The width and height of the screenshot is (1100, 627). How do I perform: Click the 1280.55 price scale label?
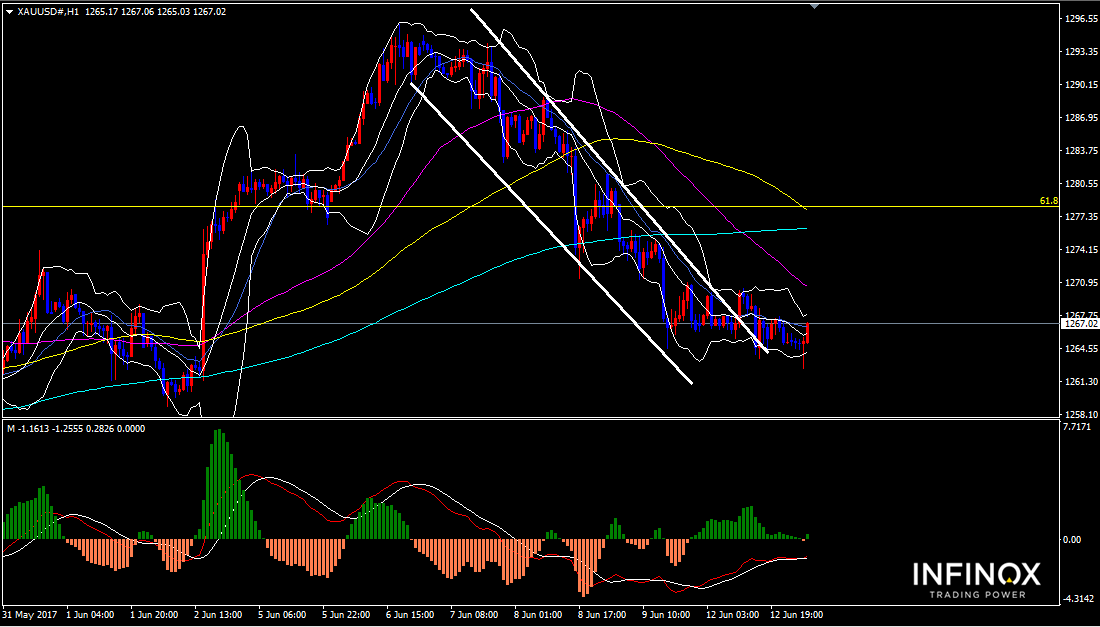(x=1081, y=184)
